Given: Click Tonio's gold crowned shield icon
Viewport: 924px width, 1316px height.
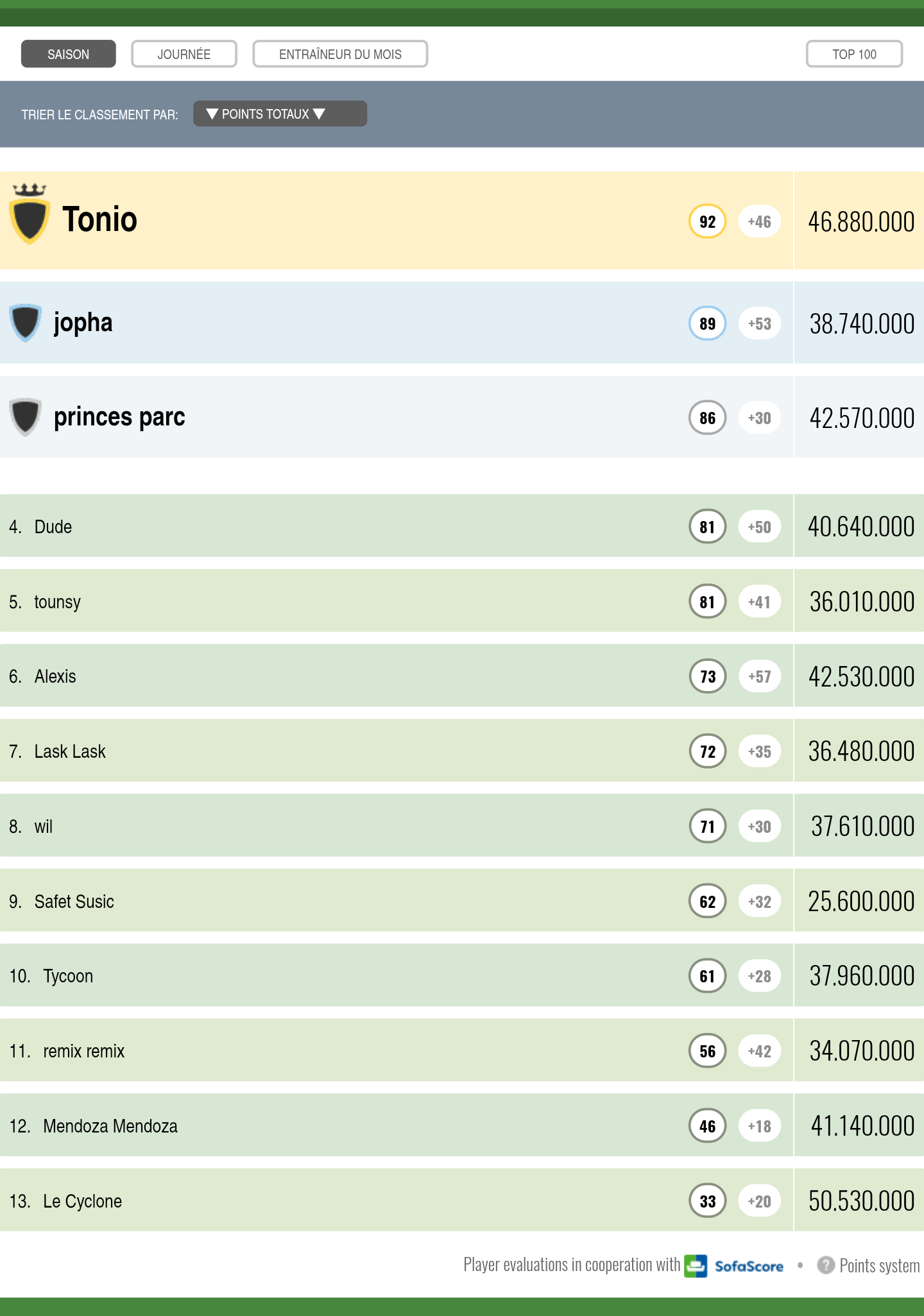Looking at the screenshot, I should (30, 215).
